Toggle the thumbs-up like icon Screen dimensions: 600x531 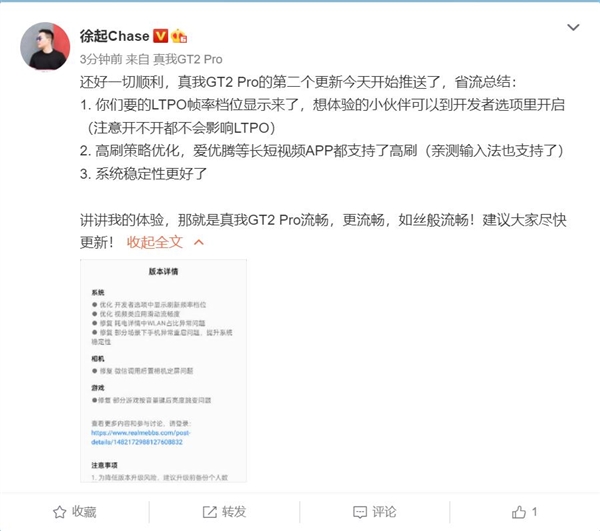click(518, 512)
